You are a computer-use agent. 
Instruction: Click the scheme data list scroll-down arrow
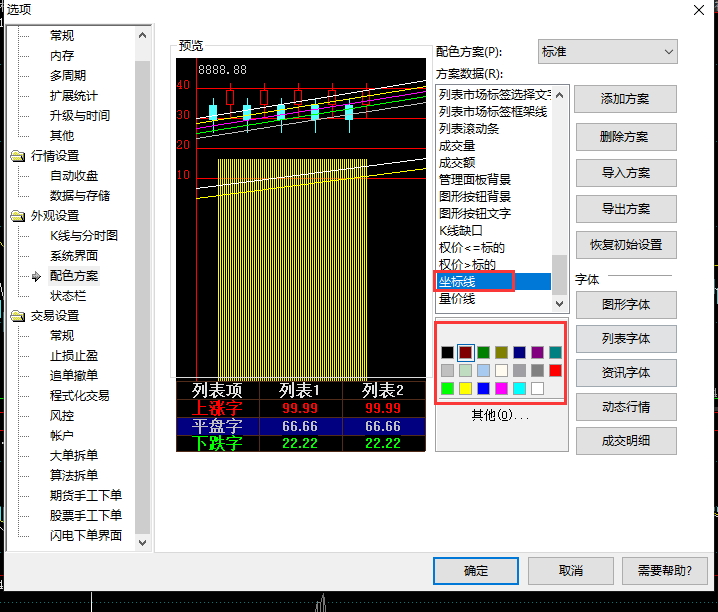[x=560, y=301]
